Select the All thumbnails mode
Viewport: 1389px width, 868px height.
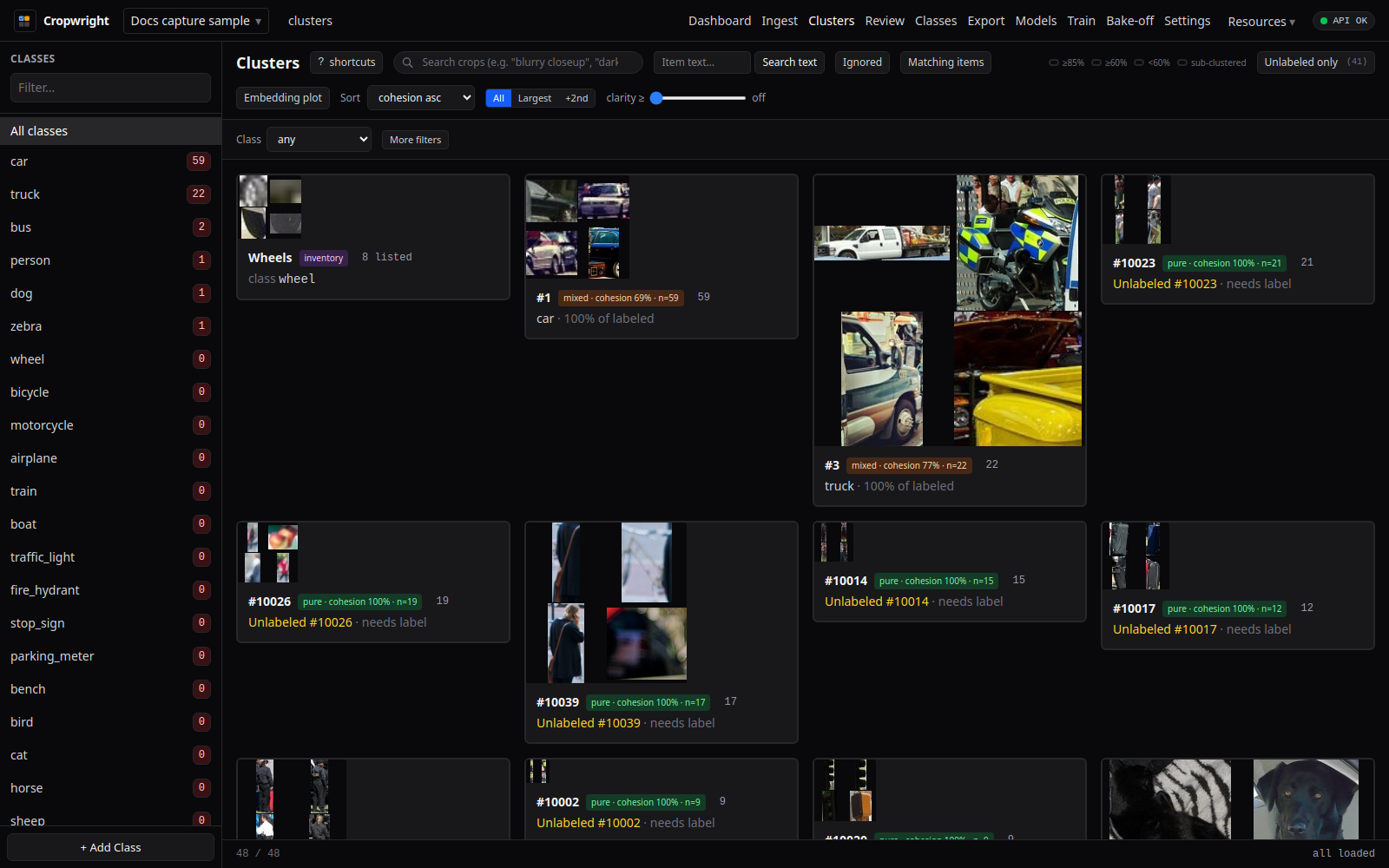point(498,98)
